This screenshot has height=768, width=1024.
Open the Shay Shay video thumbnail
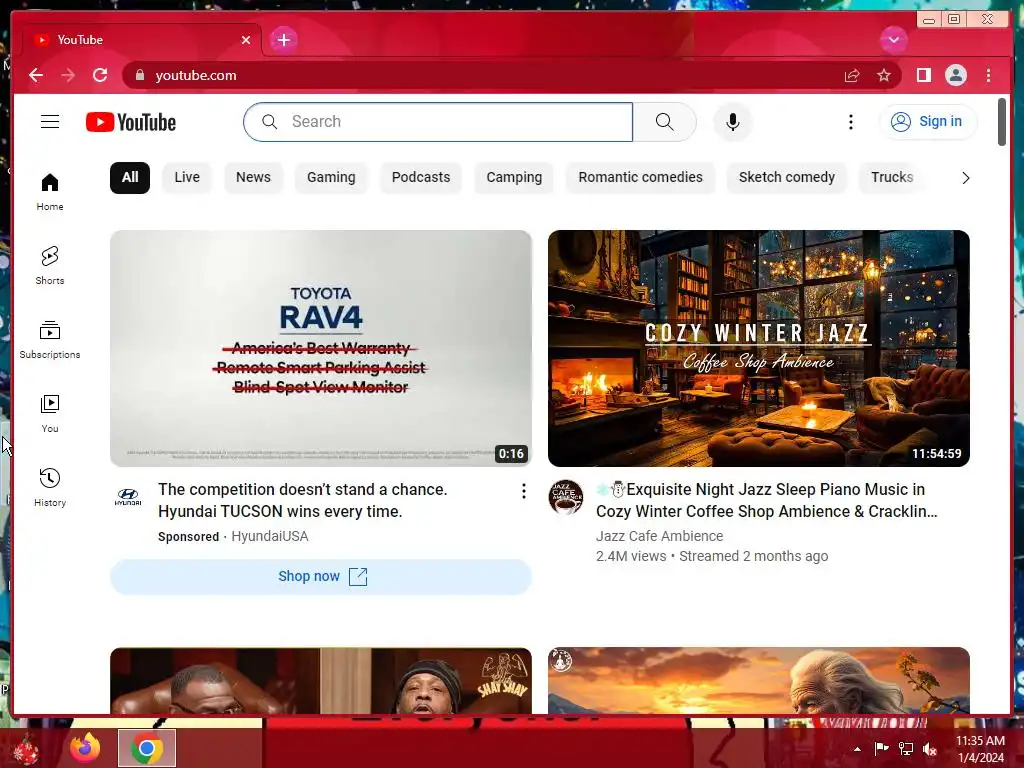321,680
